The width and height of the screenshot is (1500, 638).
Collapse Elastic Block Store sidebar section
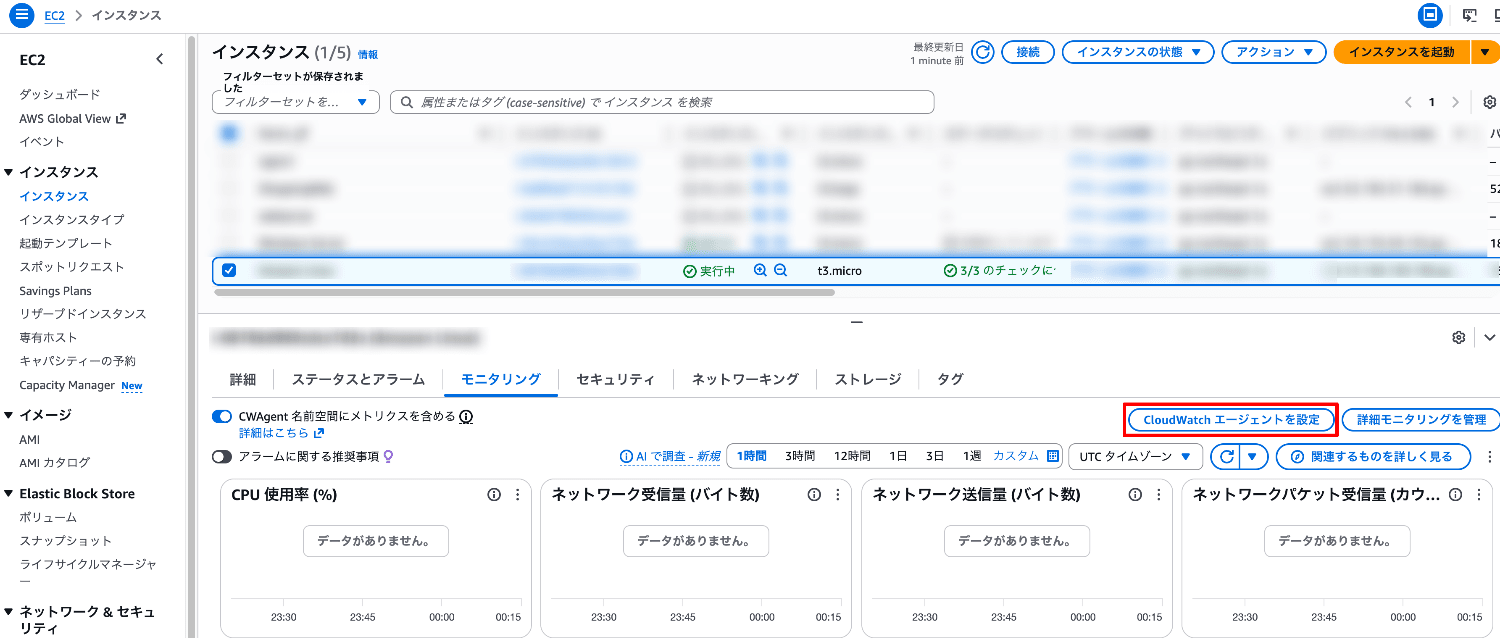9,494
